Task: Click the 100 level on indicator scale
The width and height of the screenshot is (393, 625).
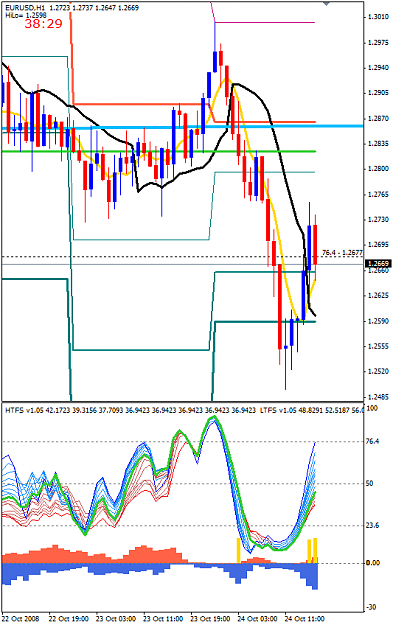Action: click(372, 409)
